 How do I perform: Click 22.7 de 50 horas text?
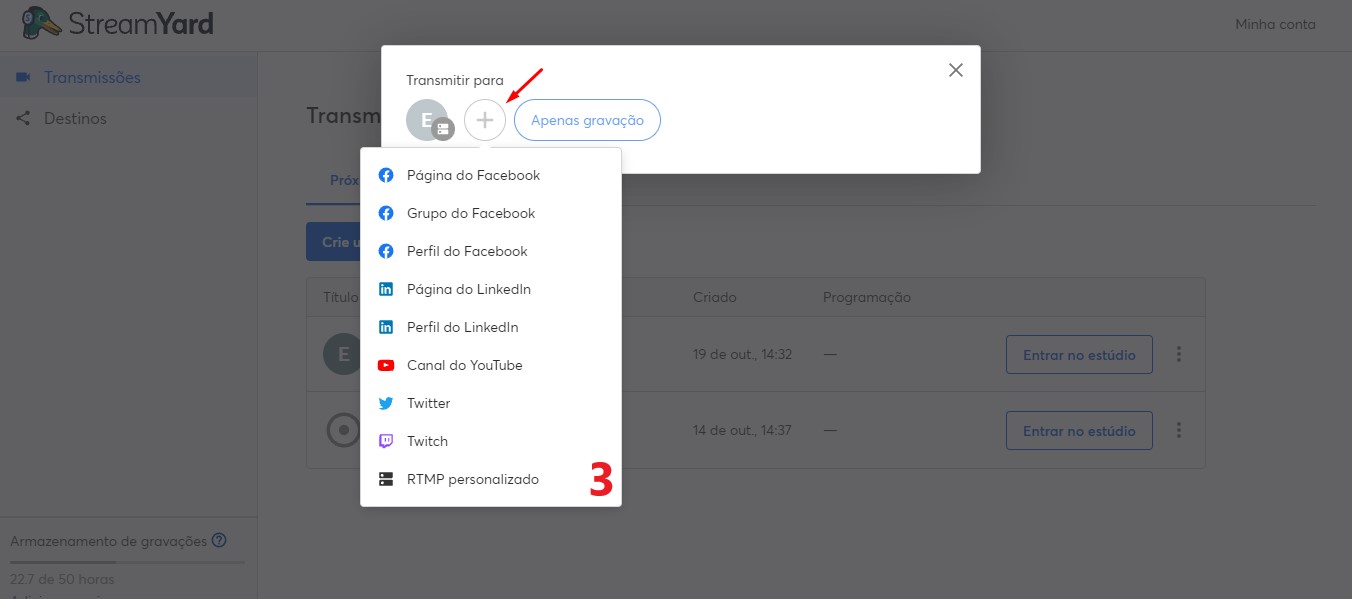tap(62, 580)
